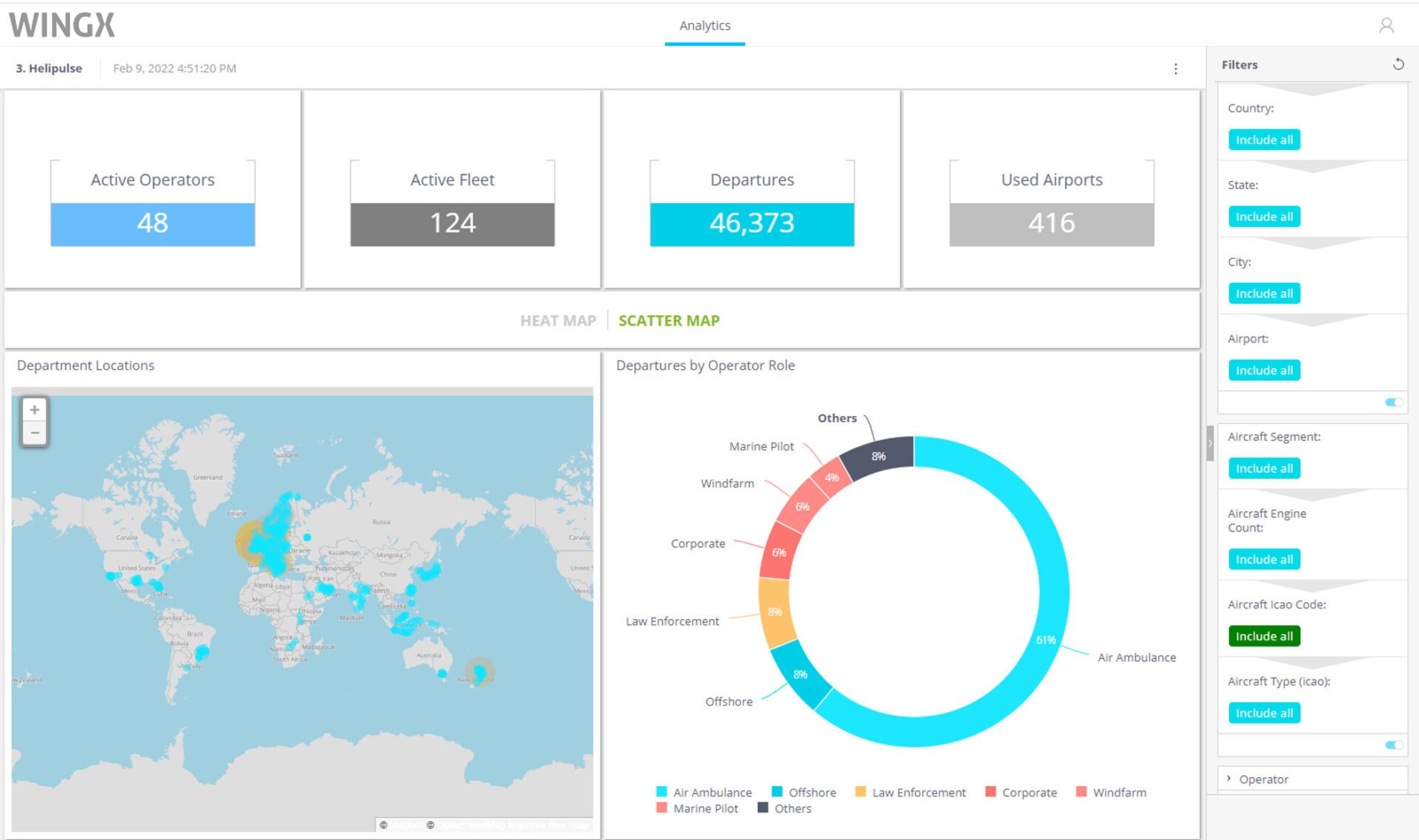The width and height of the screenshot is (1419, 840).
Task: Reset filters with the refresh icon
Action: click(1398, 64)
